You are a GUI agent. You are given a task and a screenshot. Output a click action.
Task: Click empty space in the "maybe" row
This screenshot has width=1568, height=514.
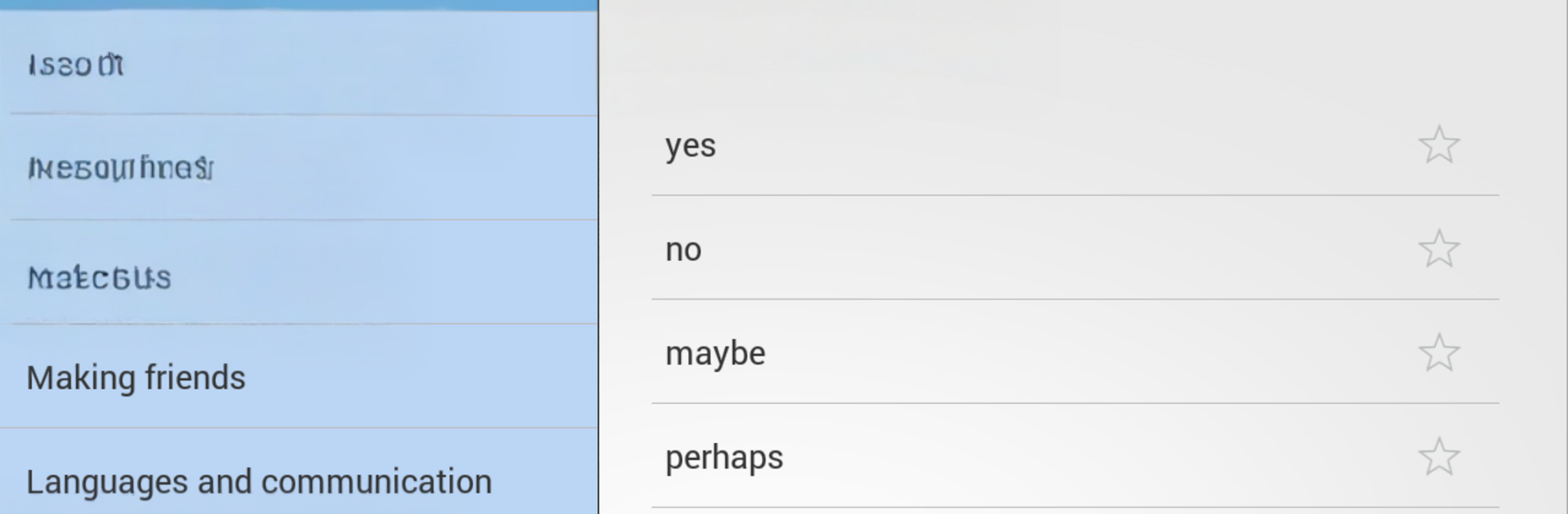1062,353
